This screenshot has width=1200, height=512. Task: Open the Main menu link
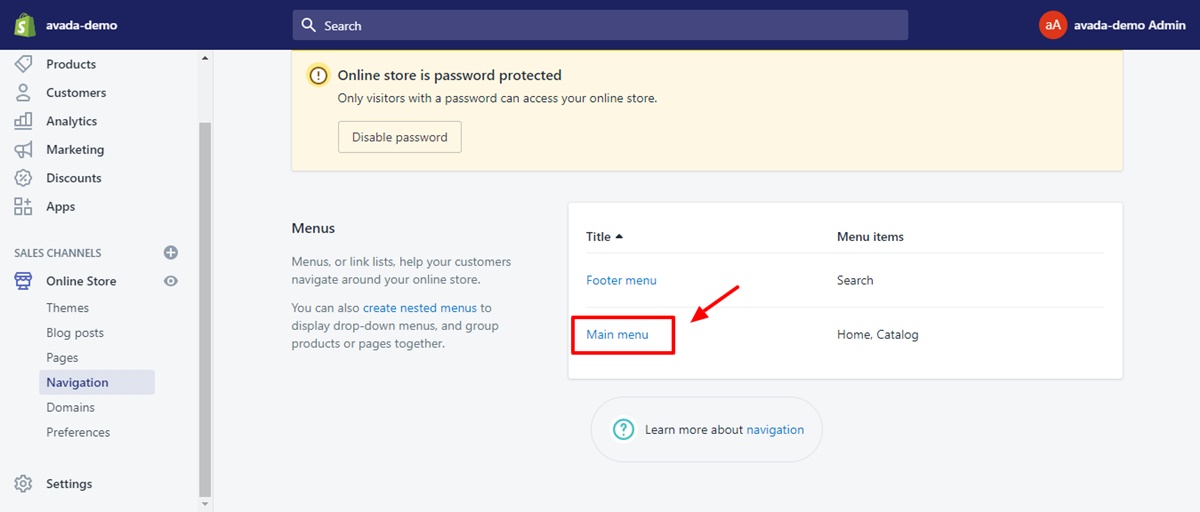(617, 334)
